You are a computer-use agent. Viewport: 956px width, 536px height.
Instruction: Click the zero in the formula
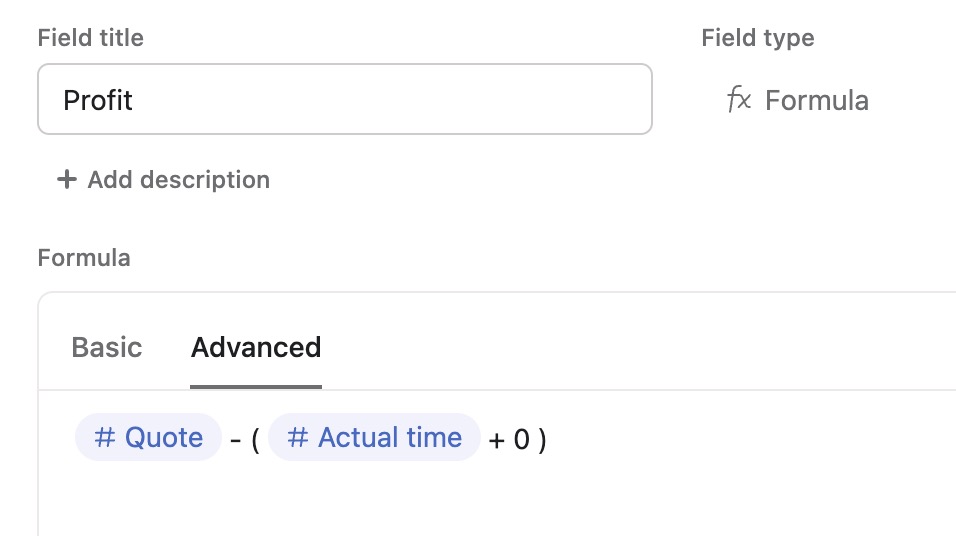pyautogui.click(x=521, y=440)
